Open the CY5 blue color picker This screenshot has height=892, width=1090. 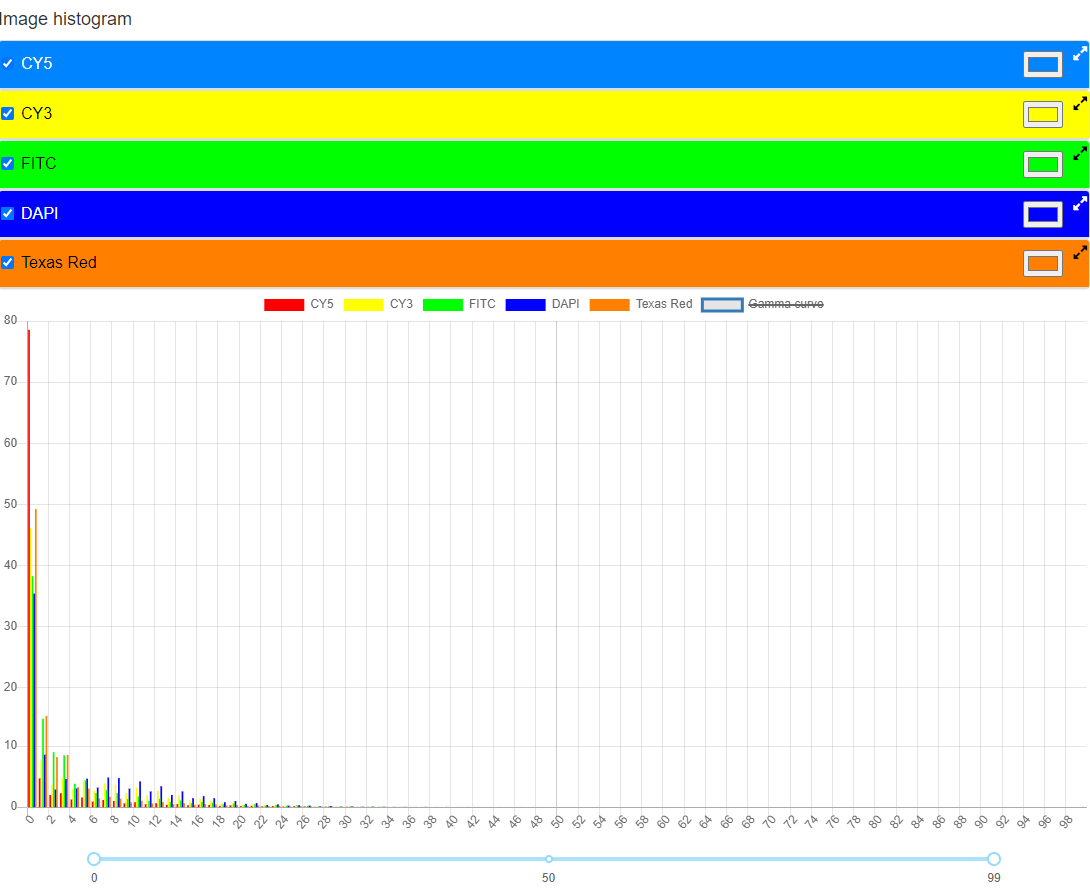click(1042, 65)
